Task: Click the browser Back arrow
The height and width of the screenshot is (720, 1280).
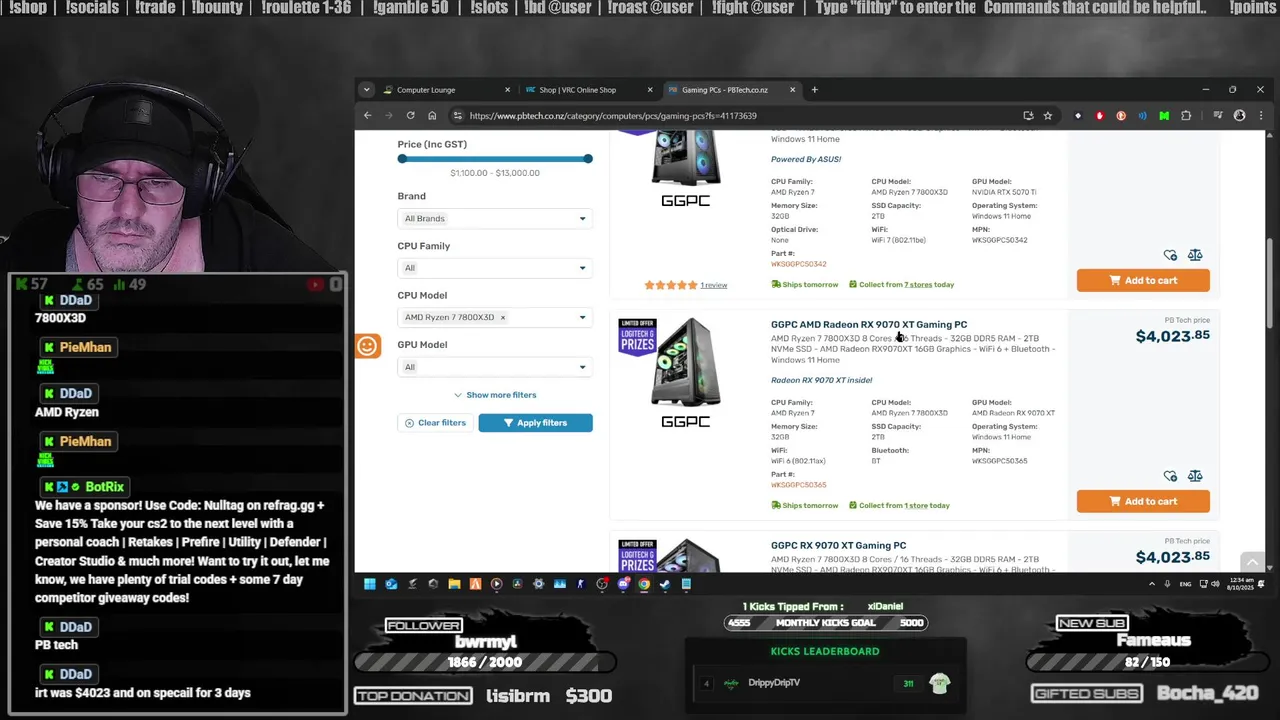Action: 367,115
